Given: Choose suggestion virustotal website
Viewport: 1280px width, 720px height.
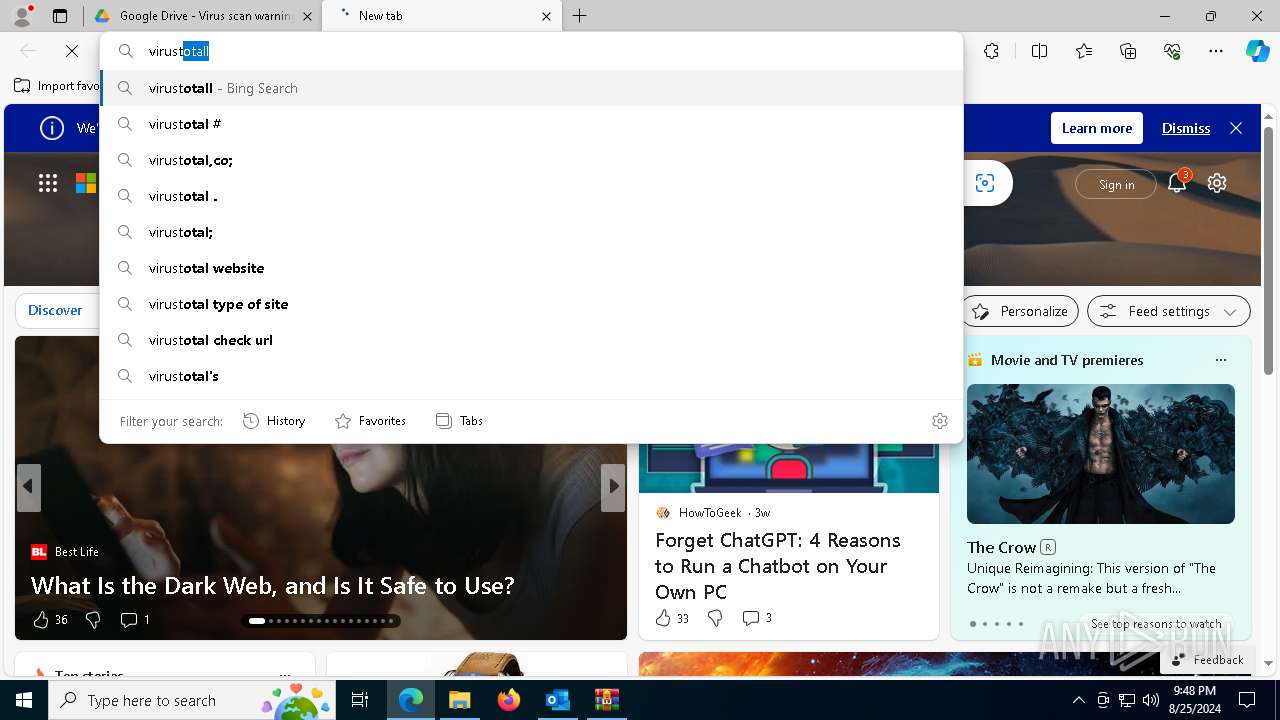Looking at the screenshot, I should [x=532, y=268].
